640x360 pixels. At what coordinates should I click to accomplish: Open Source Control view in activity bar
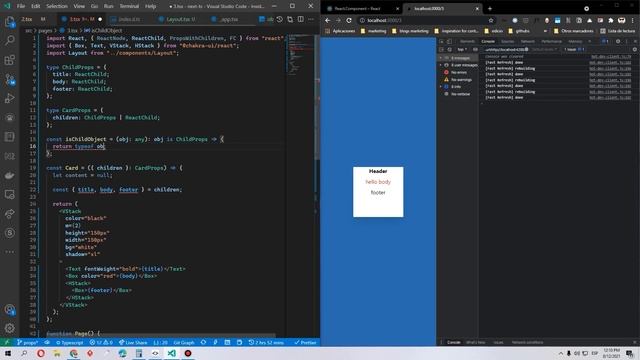pyautogui.click(x=9, y=79)
